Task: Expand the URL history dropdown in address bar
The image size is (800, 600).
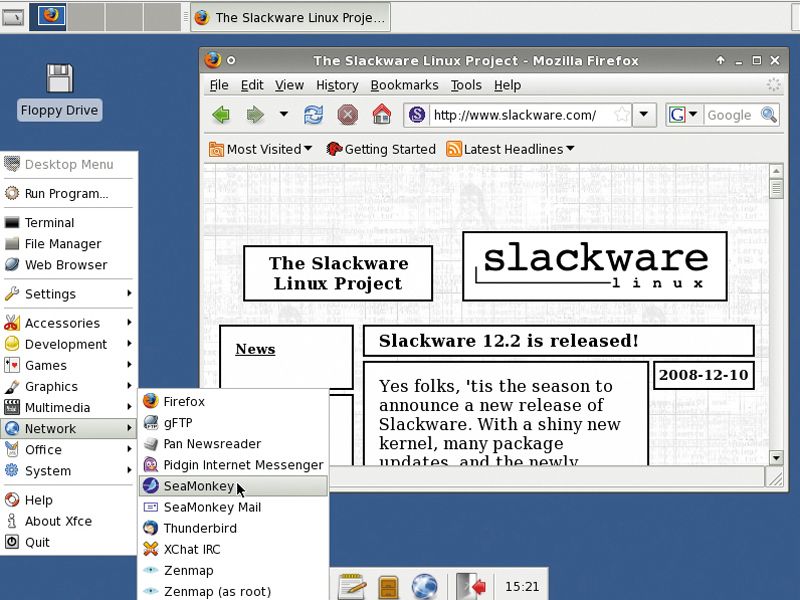Action: [643, 116]
